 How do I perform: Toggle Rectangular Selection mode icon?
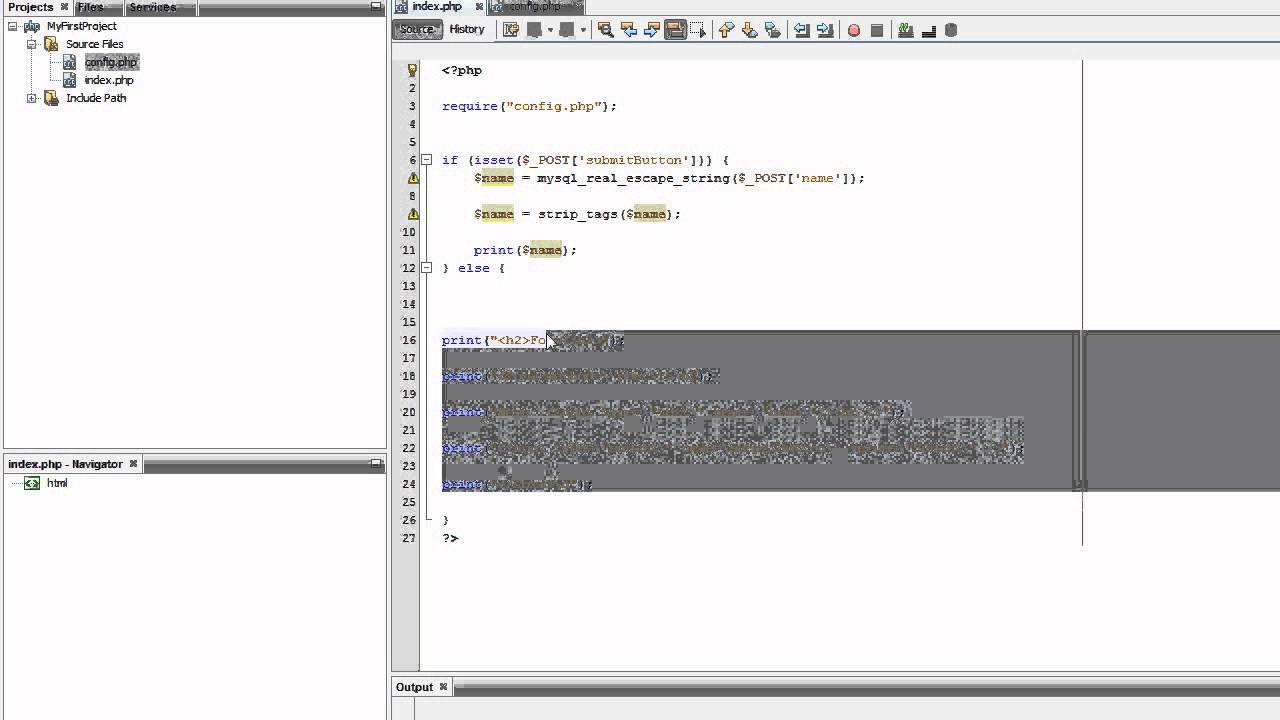tap(698, 30)
